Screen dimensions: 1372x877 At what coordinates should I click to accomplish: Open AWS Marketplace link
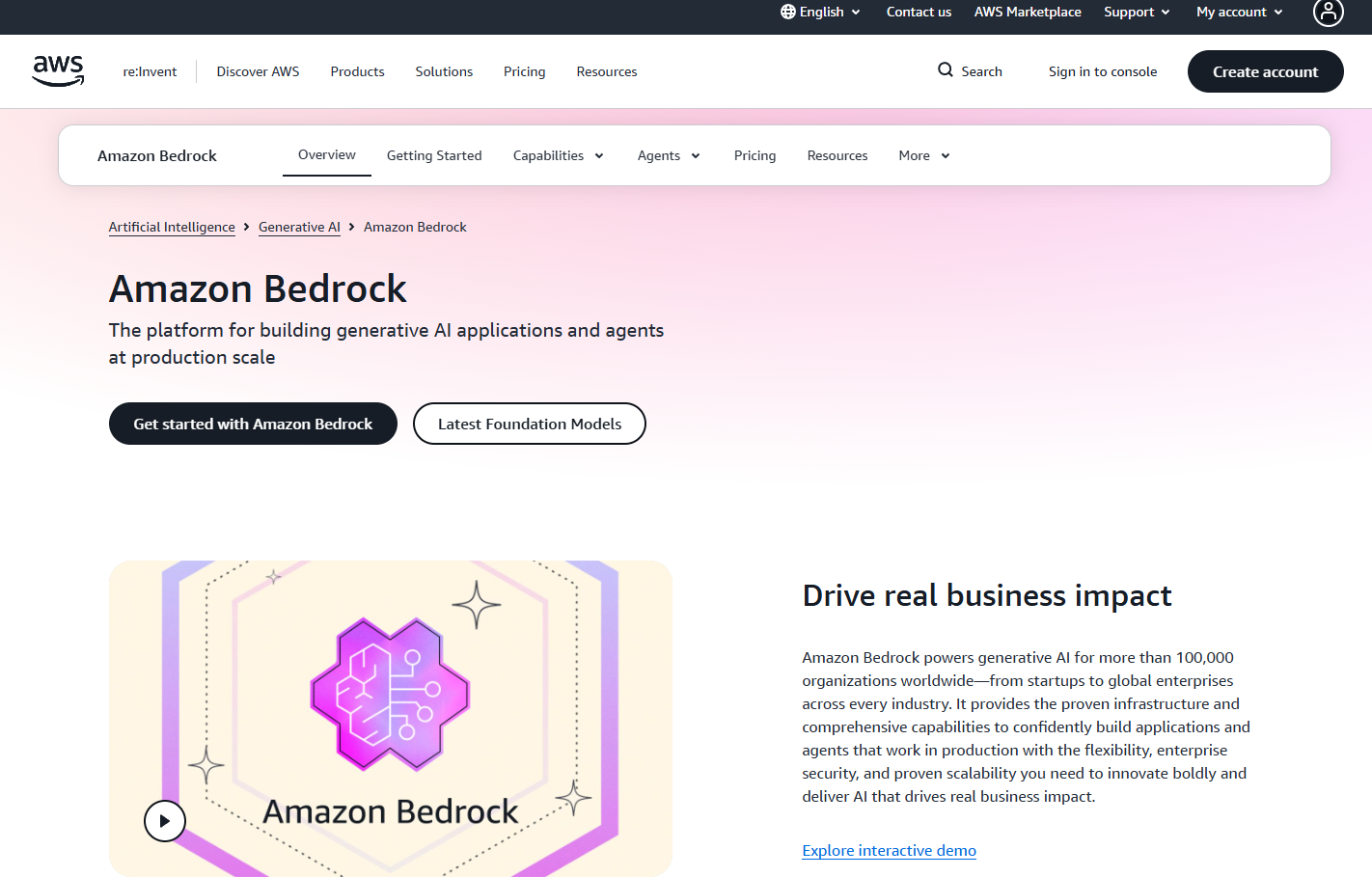(x=1028, y=12)
